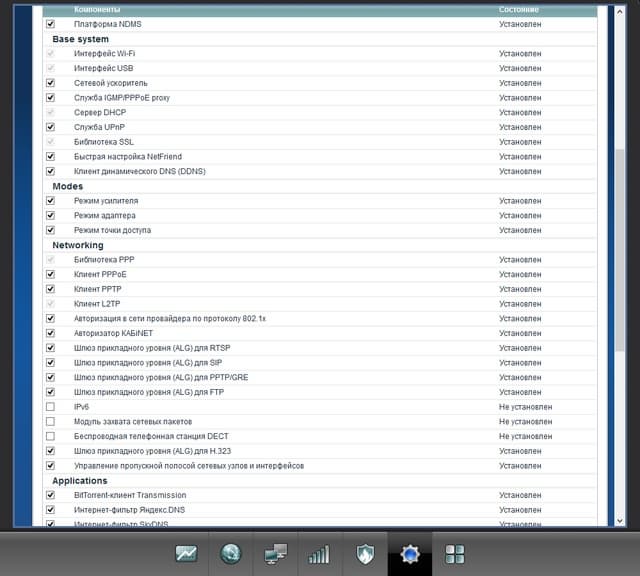Open the Internet globe icon
The width and height of the screenshot is (640, 576).
231,554
